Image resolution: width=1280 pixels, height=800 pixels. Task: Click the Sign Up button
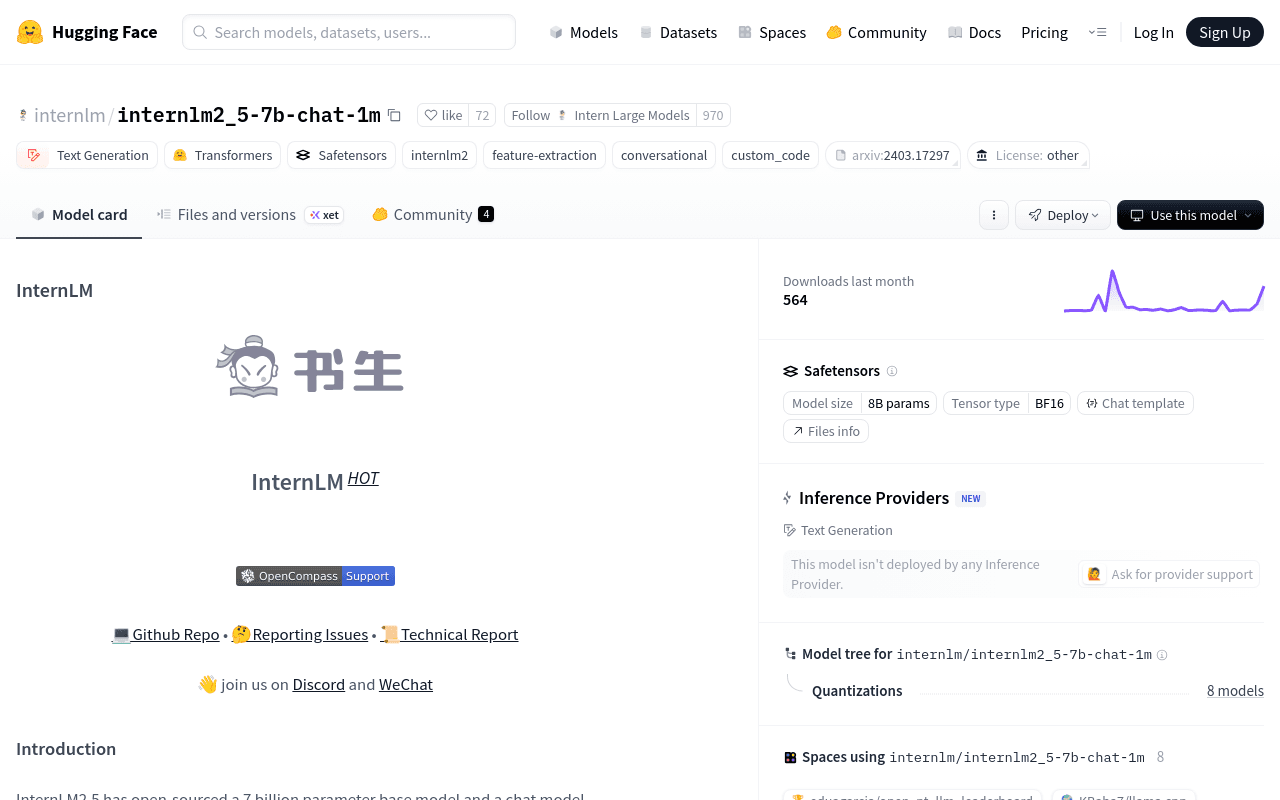click(x=1225, y=32)
